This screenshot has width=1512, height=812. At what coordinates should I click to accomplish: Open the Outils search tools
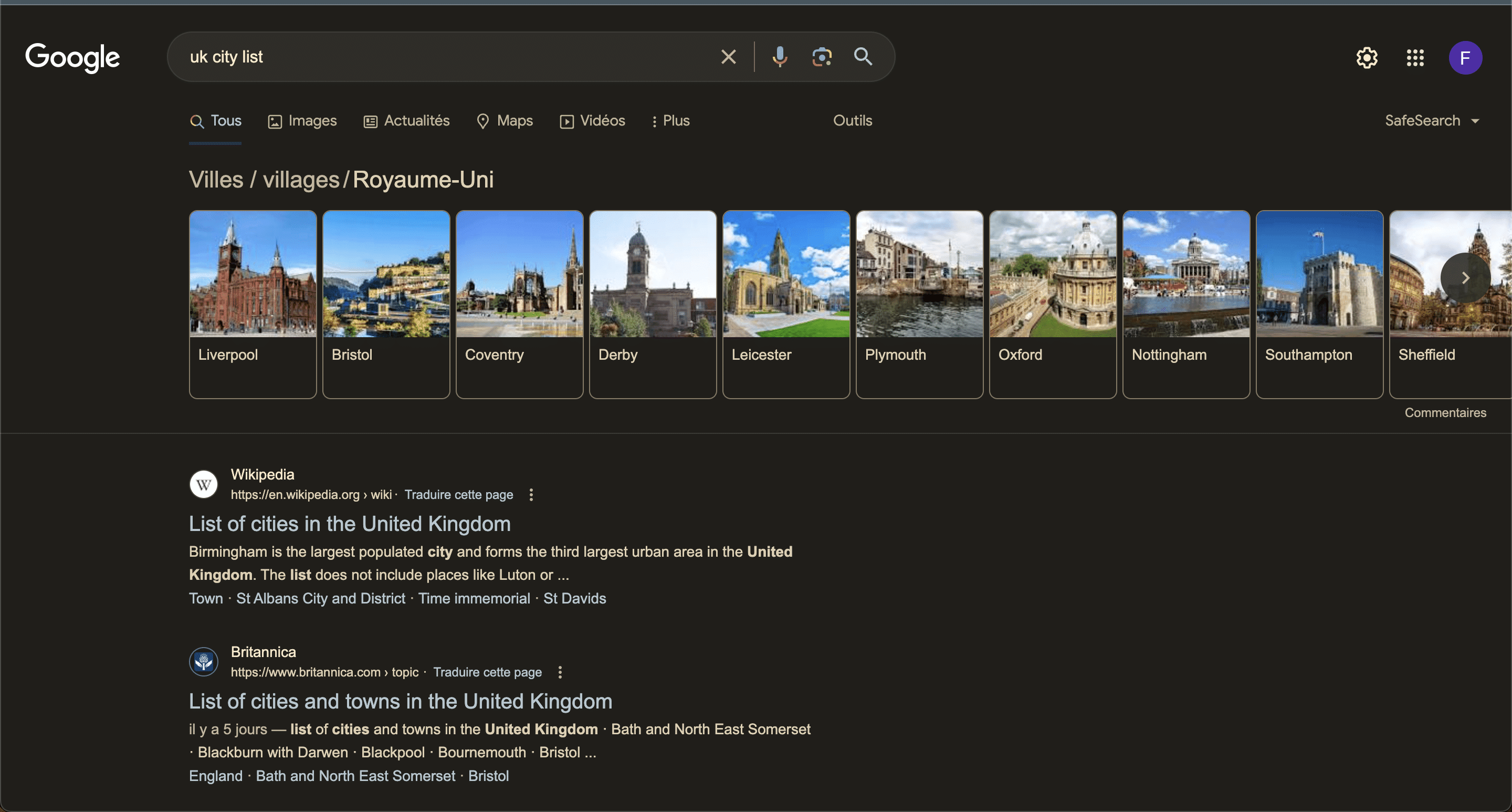(852, 121)
